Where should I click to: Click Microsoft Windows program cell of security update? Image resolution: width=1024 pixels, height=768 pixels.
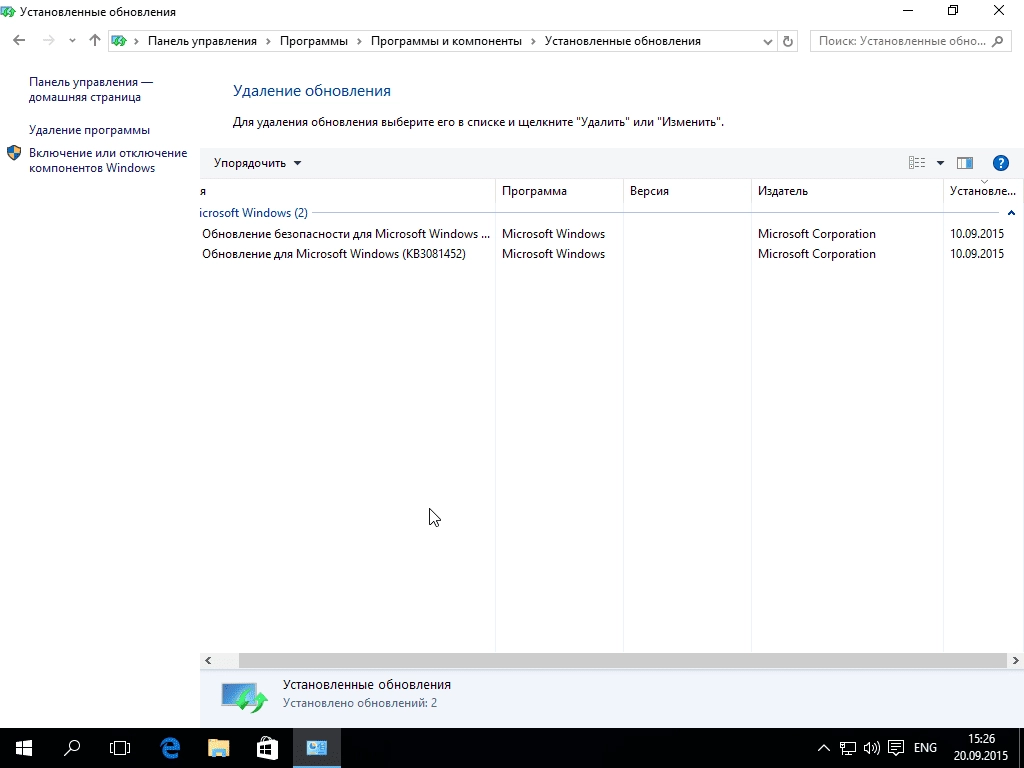click(x=553, y=234)
